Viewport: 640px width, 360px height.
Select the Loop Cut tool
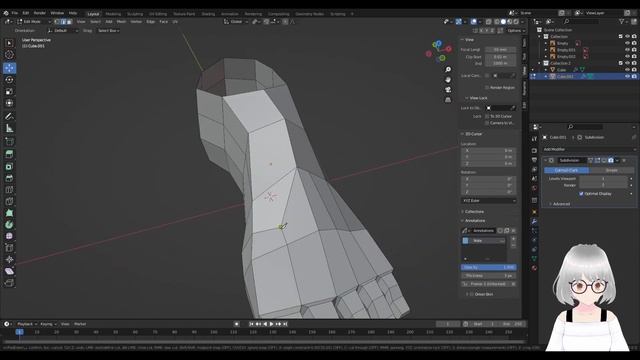coord(9,190)
